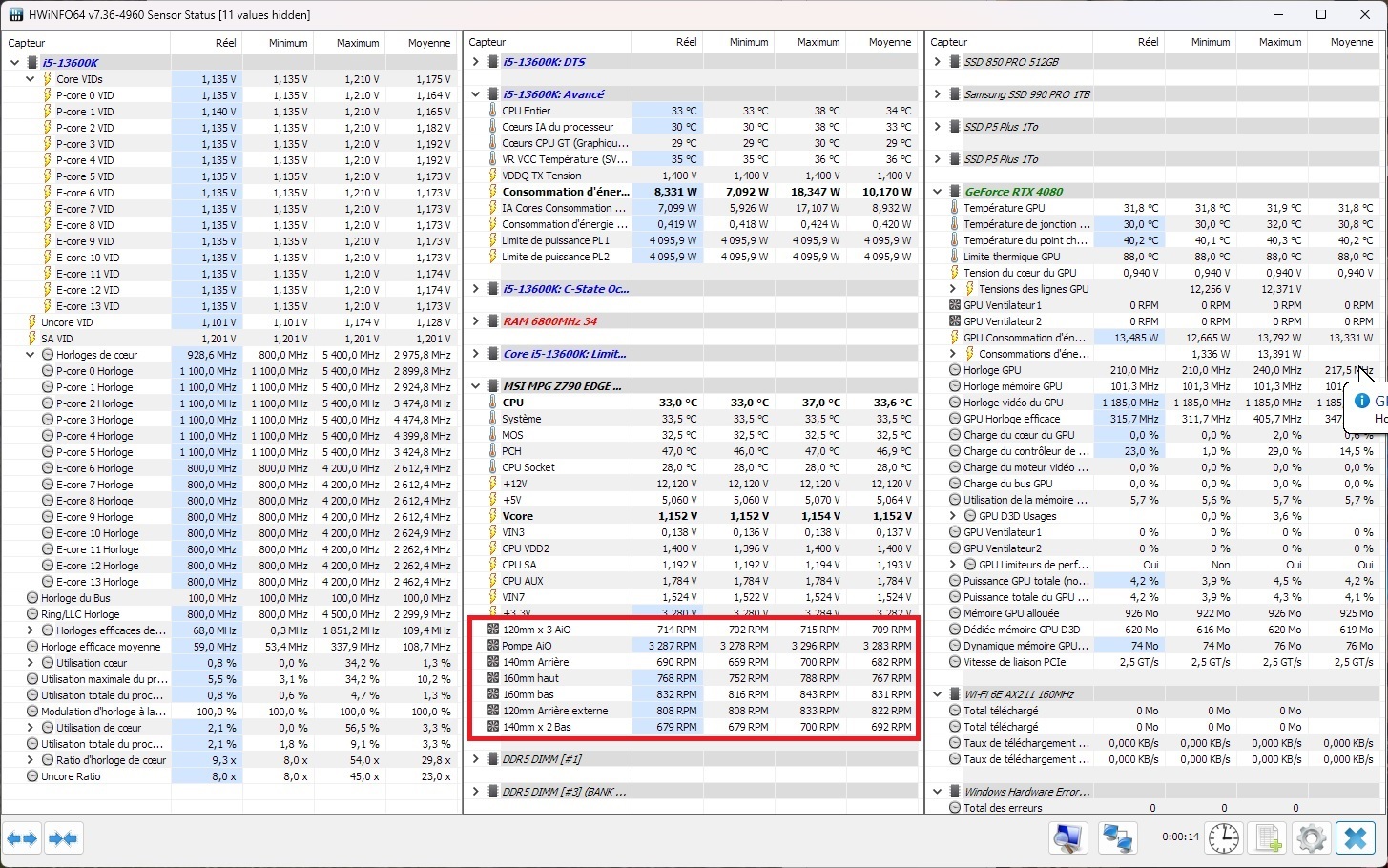The height and width of the screenshot is (868, 1388).
Task: Expand the RAM 6800MHz 34 group
Action: click(476, 321)
